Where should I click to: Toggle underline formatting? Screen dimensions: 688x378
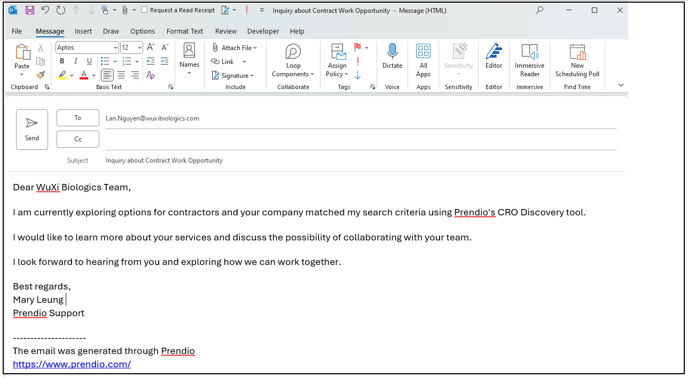click(90, 61)
